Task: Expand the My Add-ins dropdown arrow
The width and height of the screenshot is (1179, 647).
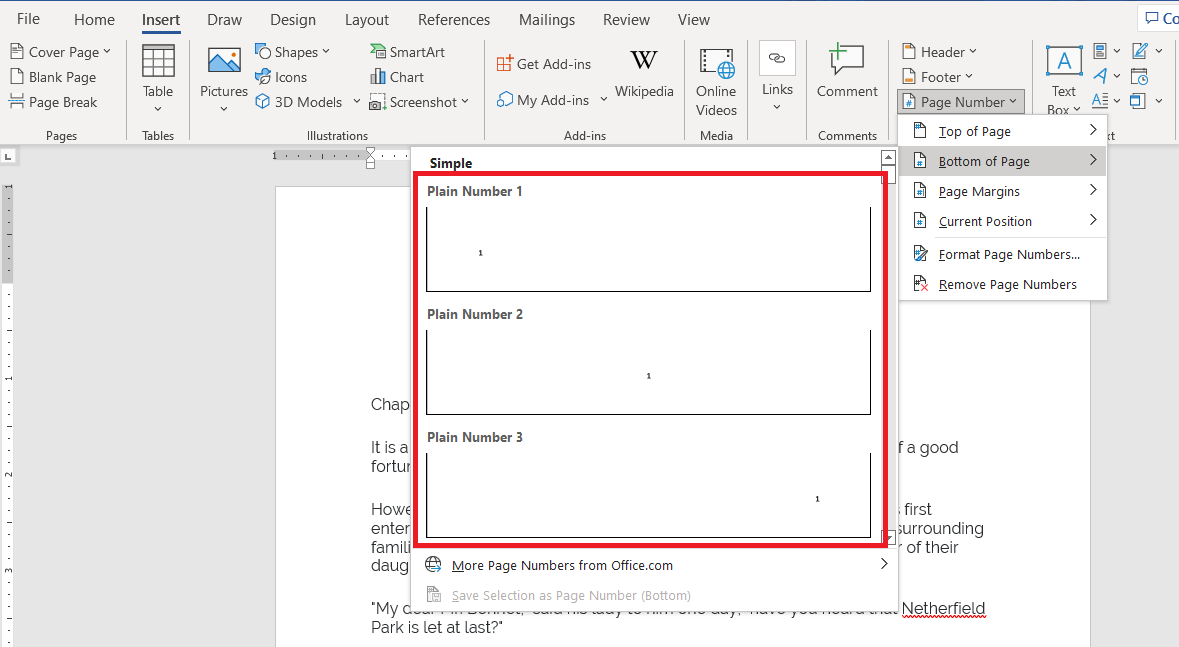Action: (603, 100)
